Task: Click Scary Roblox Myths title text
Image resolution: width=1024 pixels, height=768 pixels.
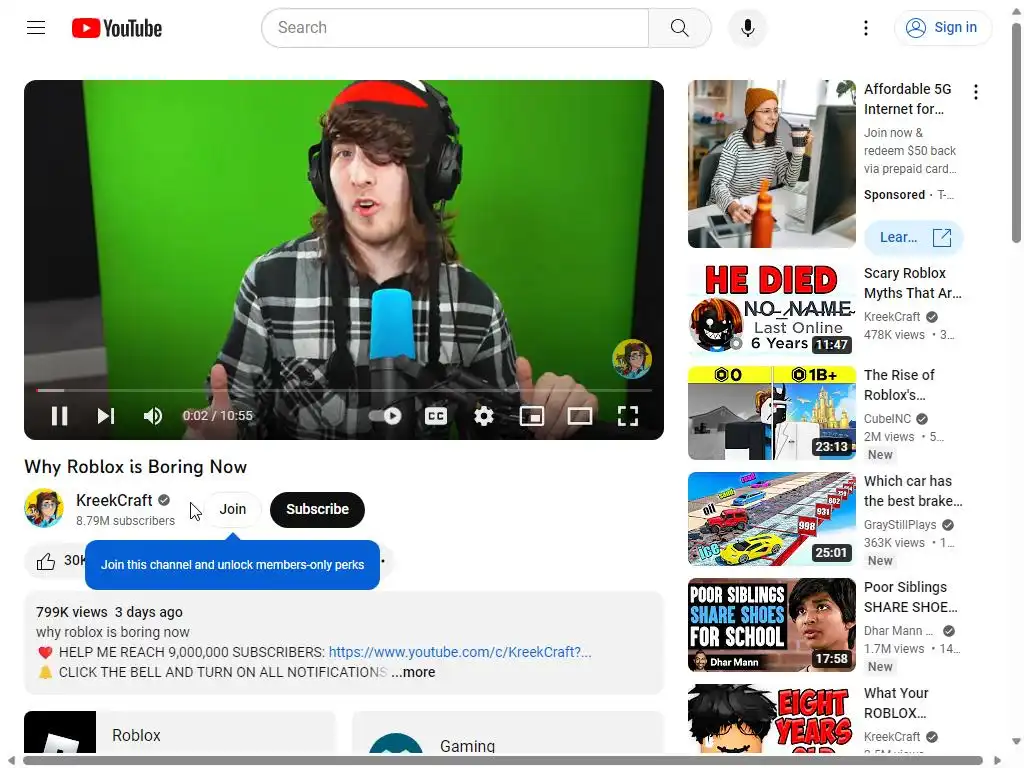Action: pyautogui.click(x=912, y=283)
